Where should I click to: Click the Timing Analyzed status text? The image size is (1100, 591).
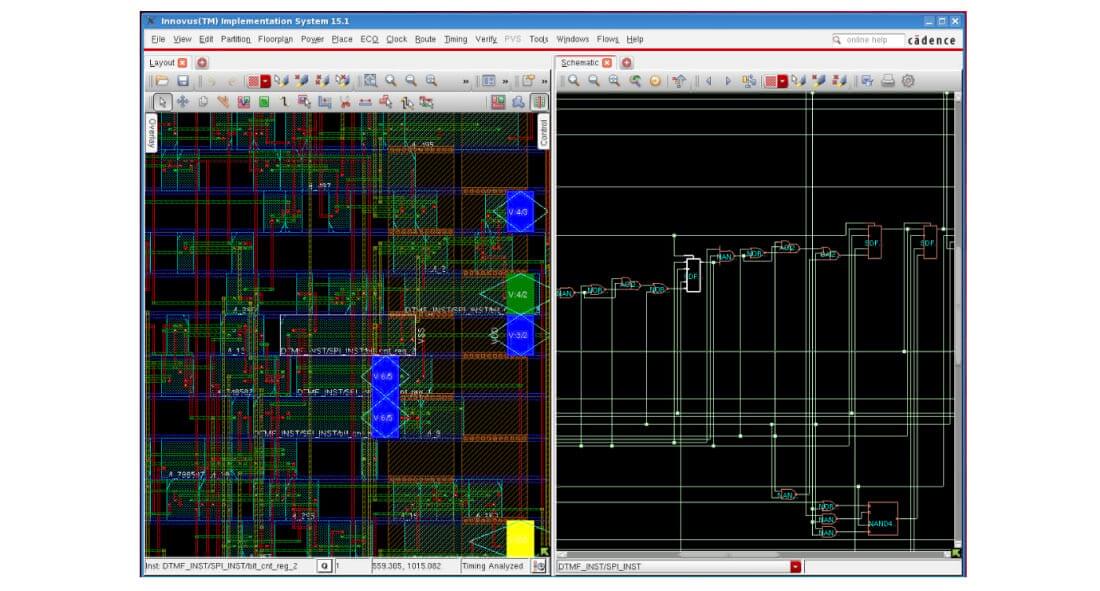(x=492, y=566)
